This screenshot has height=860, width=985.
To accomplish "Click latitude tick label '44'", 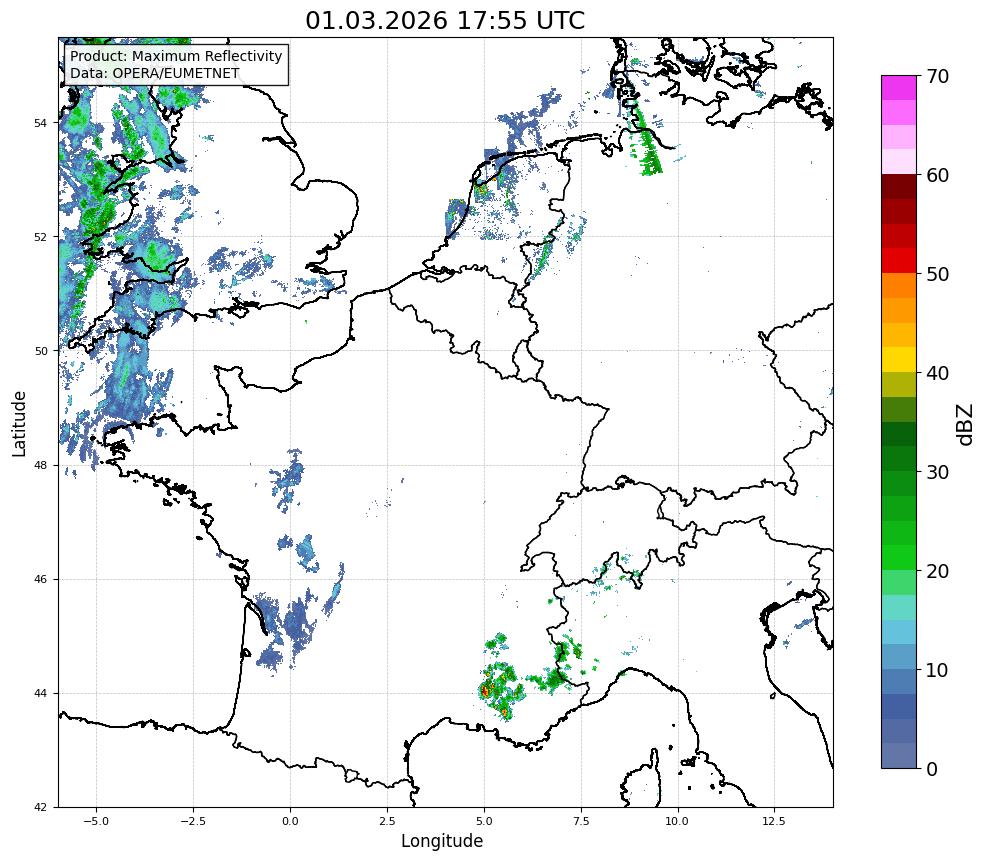I will pos(41,694).
